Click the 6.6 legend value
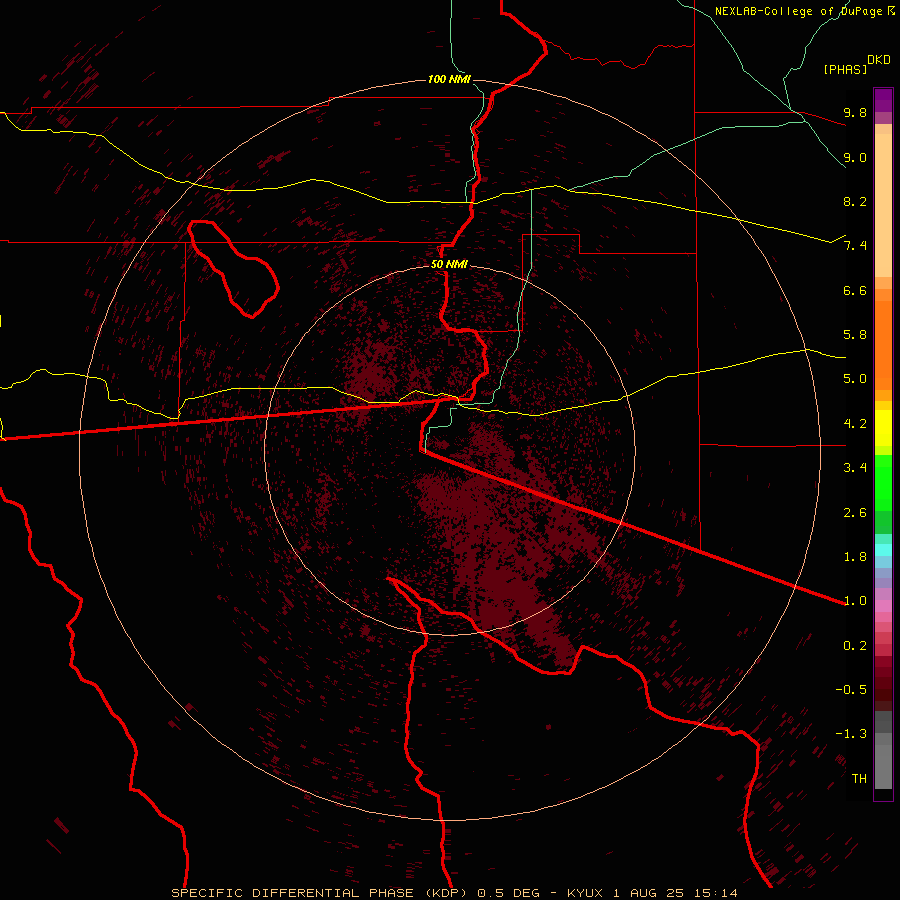The height and width of the screenshot is (900, 900). pos(855,290)
